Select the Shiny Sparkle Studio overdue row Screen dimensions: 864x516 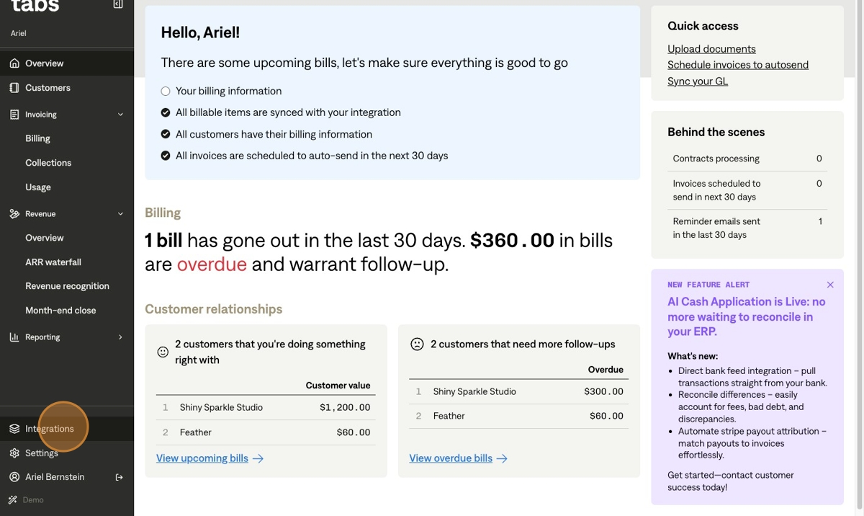[x=518, y=392]
